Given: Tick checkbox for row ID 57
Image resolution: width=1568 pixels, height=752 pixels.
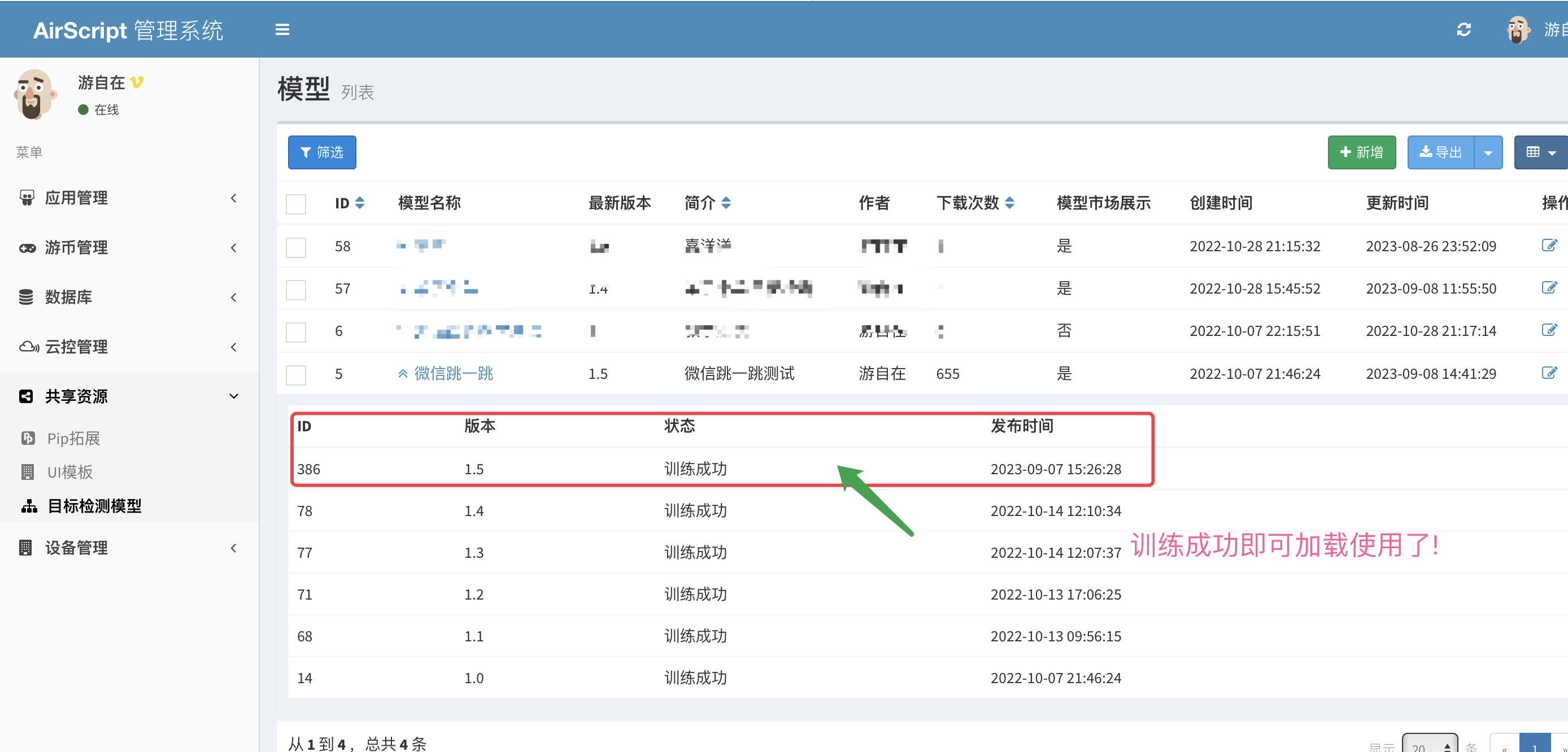Looking at the screenshot, I should click(x=296, y=290).
